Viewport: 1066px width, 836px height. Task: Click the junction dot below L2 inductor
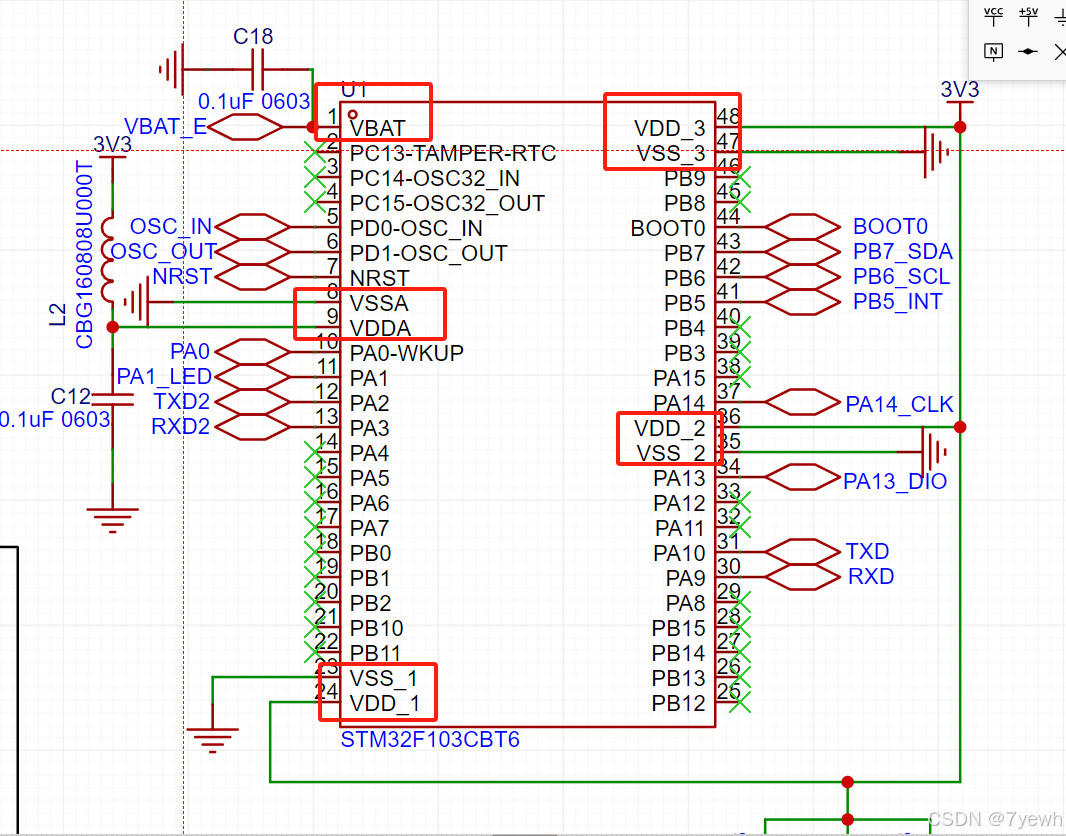tap(113, 328)
